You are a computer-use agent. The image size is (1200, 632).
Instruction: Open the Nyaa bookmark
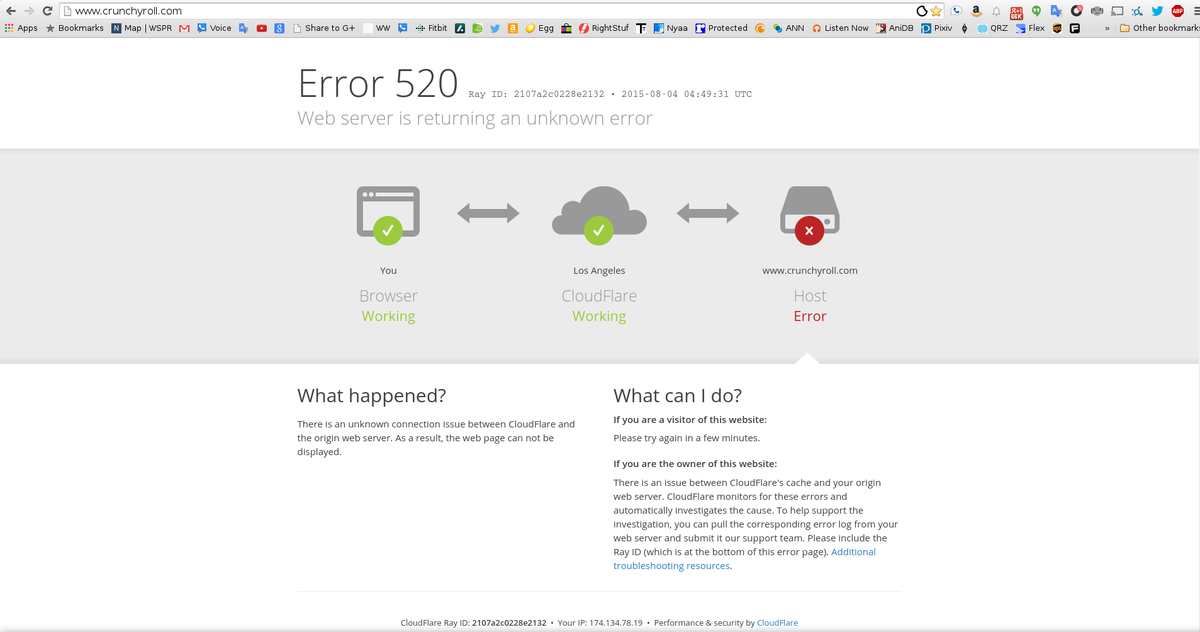pos(671,28)
